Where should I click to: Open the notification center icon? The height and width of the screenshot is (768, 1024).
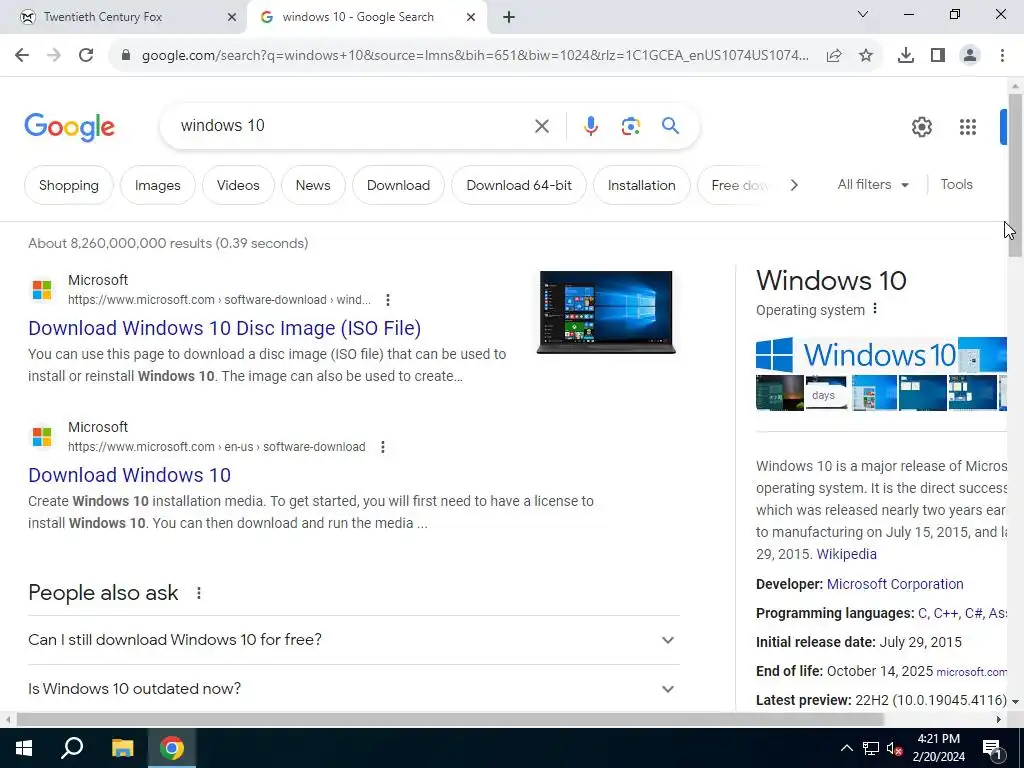pyautogui.click(x=992, y=749)
